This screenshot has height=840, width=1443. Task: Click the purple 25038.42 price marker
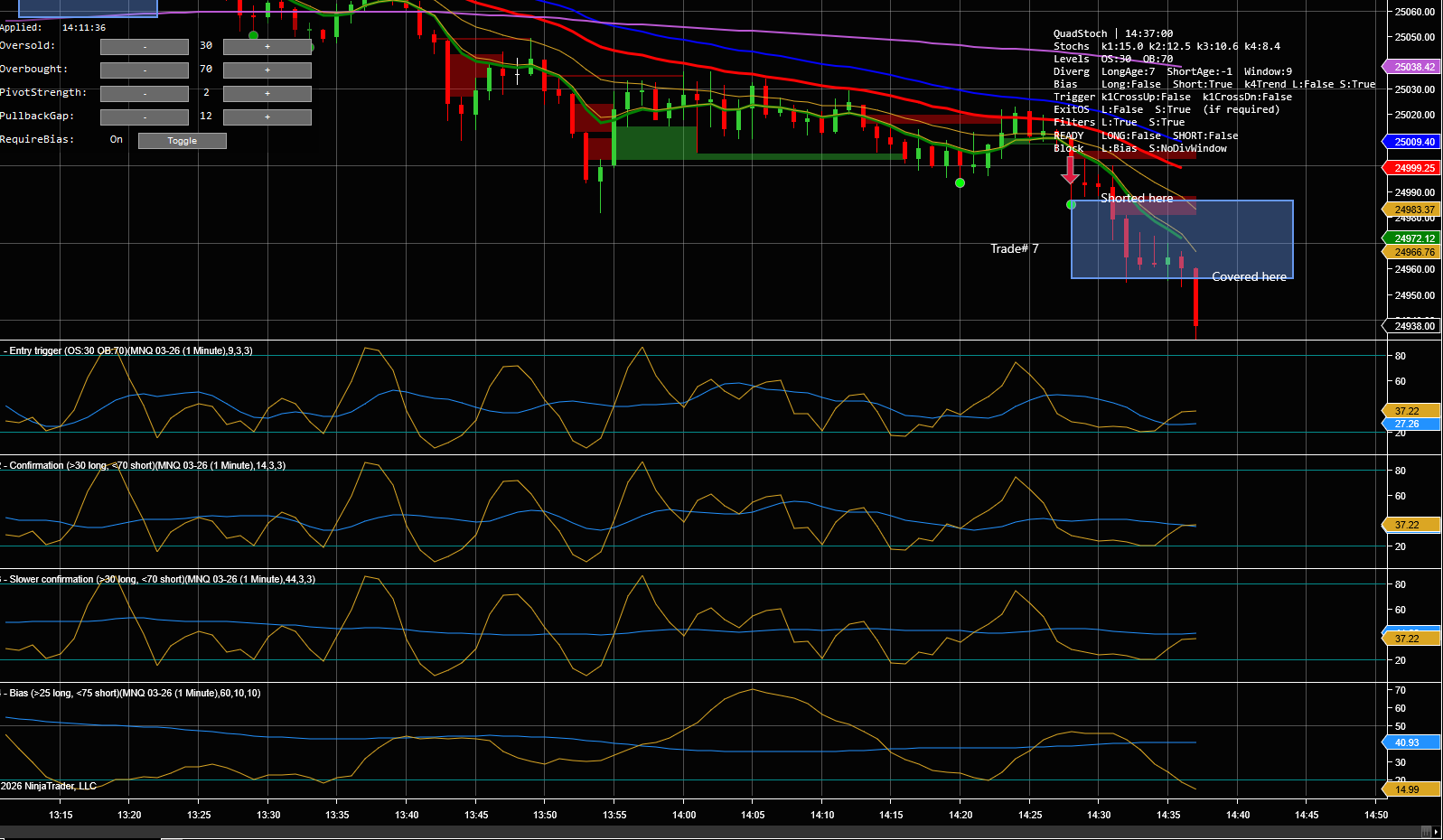(1412, 67)
